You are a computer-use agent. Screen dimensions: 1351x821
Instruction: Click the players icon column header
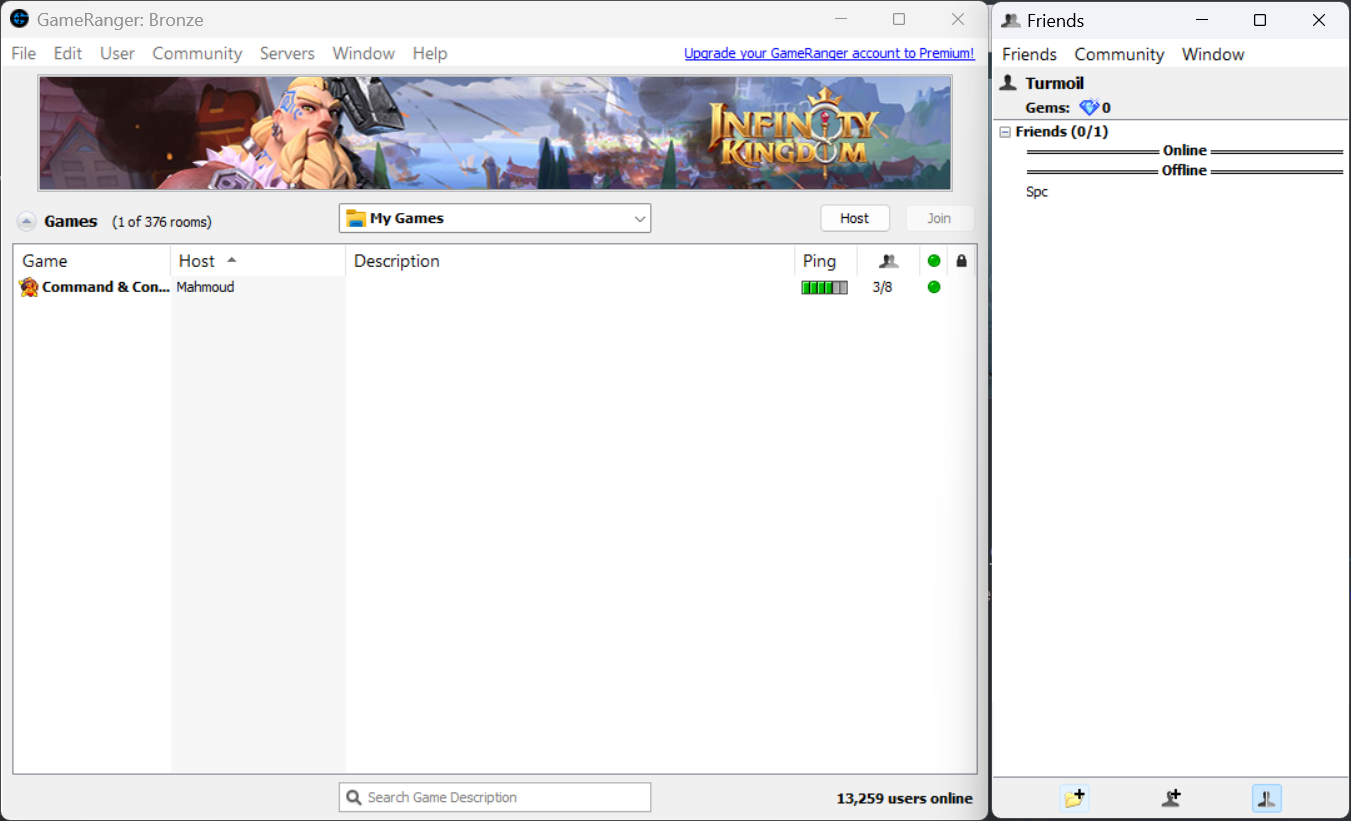888,261
